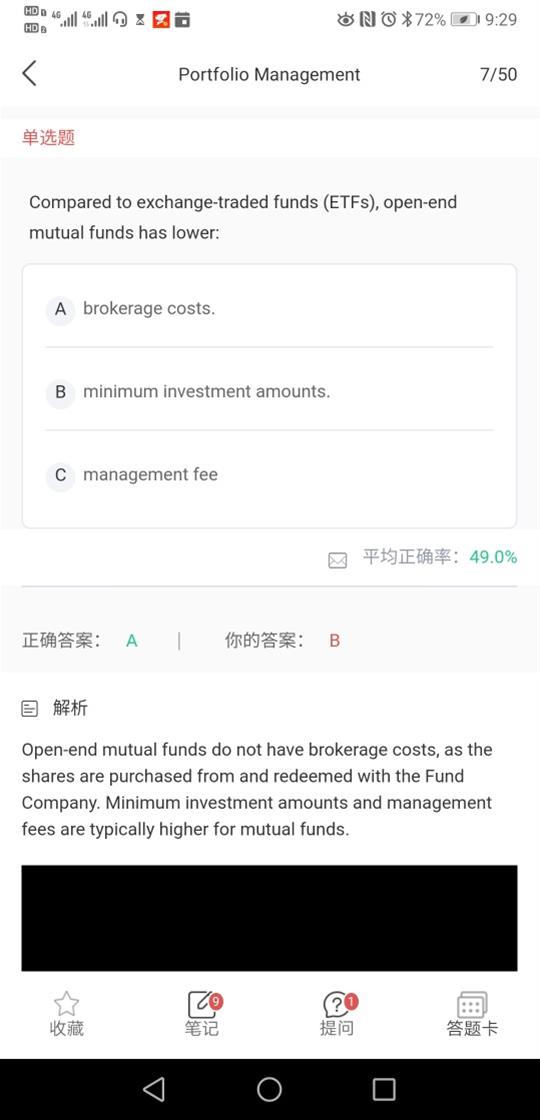
Task: Tap the back arrow in header
Action: point(29,74)
